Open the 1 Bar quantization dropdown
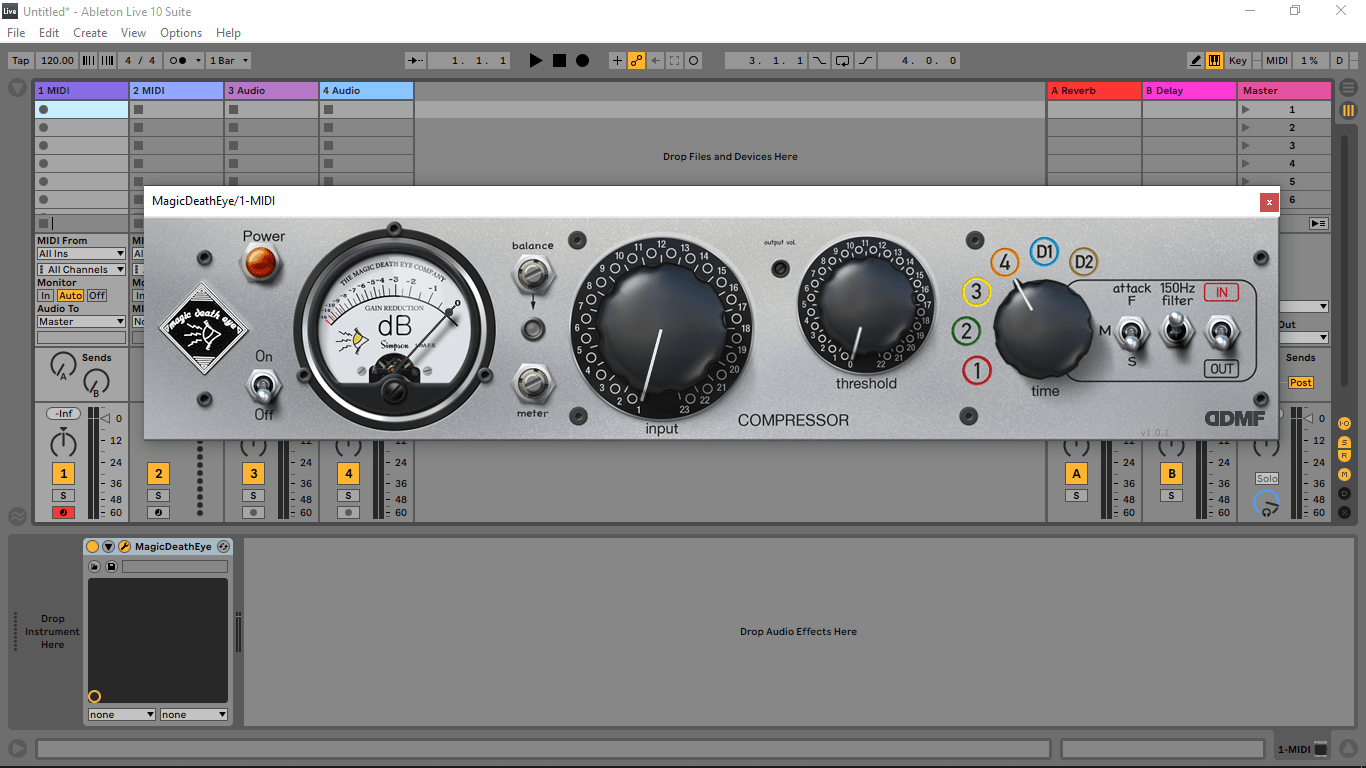The width and height of the screenshot is (1366, 768). point(229,61)
